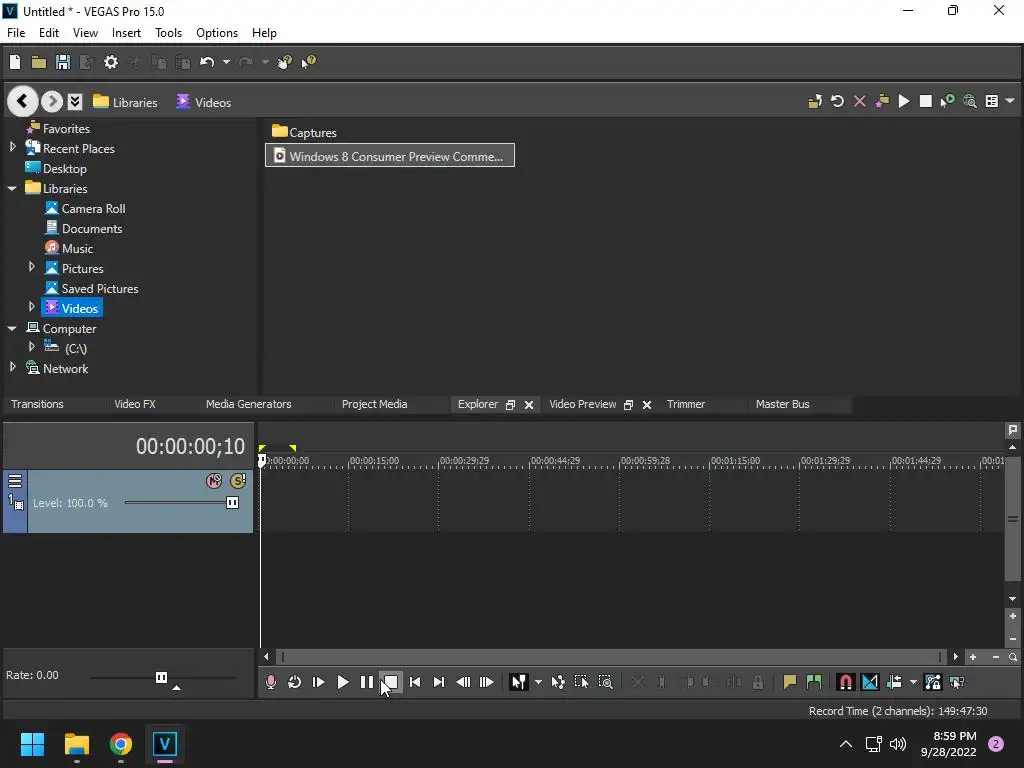This screenshot has width=1024, height=768.
Task: Go back in the Explorer panel
Action: 22,101
